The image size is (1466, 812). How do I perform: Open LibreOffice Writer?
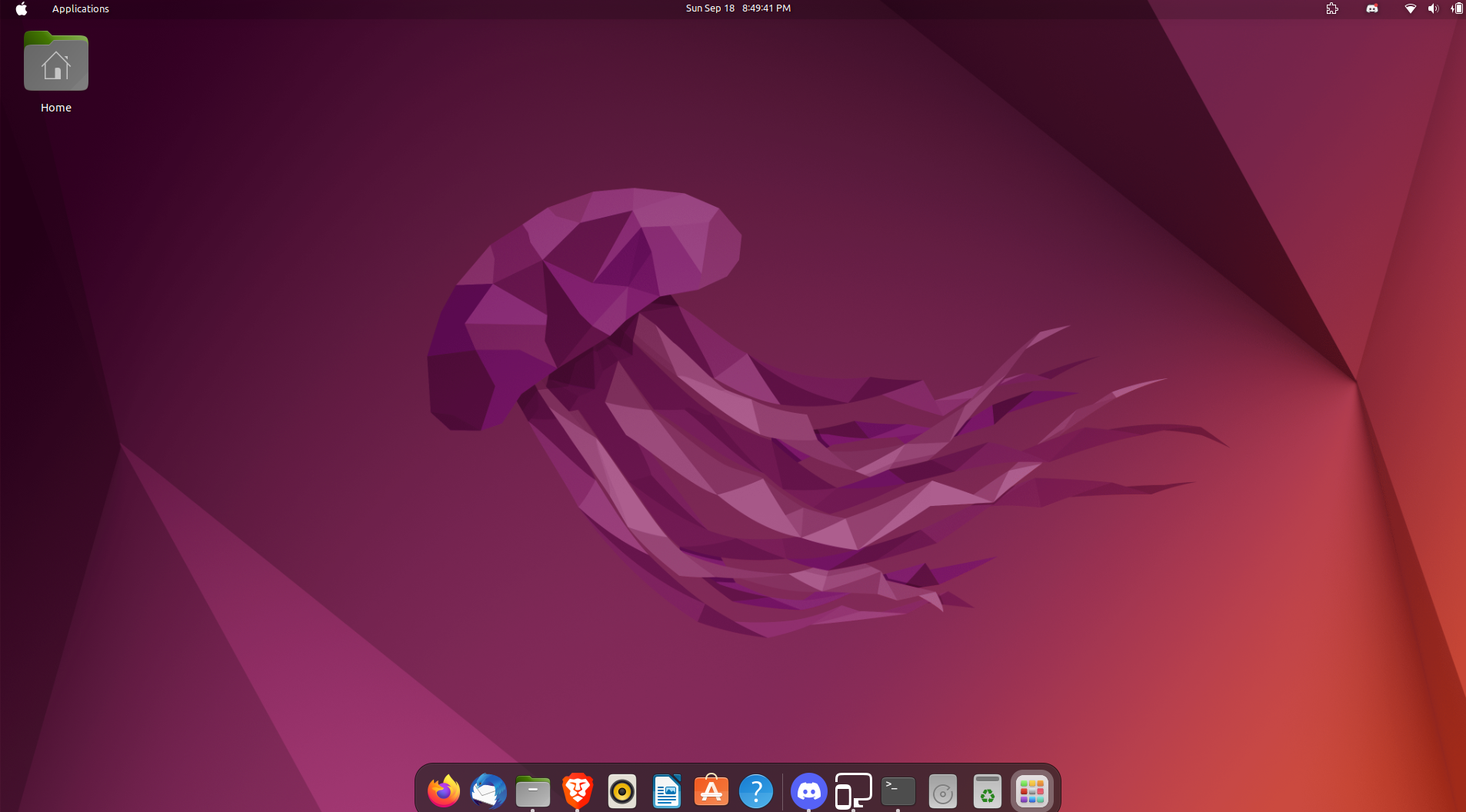pos(666,790)
